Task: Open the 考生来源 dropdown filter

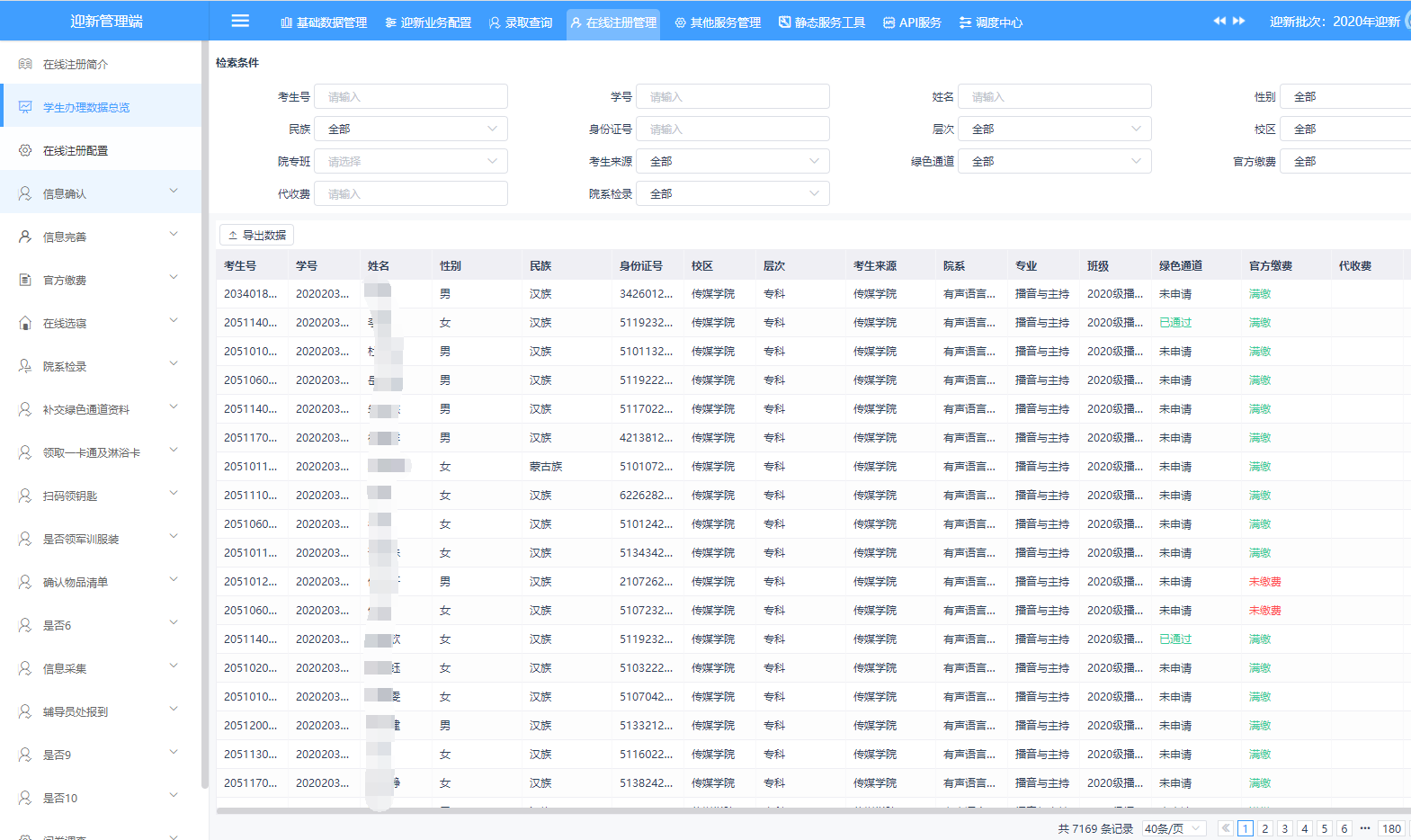Action: pyautogui.click(x=733, y=161)
